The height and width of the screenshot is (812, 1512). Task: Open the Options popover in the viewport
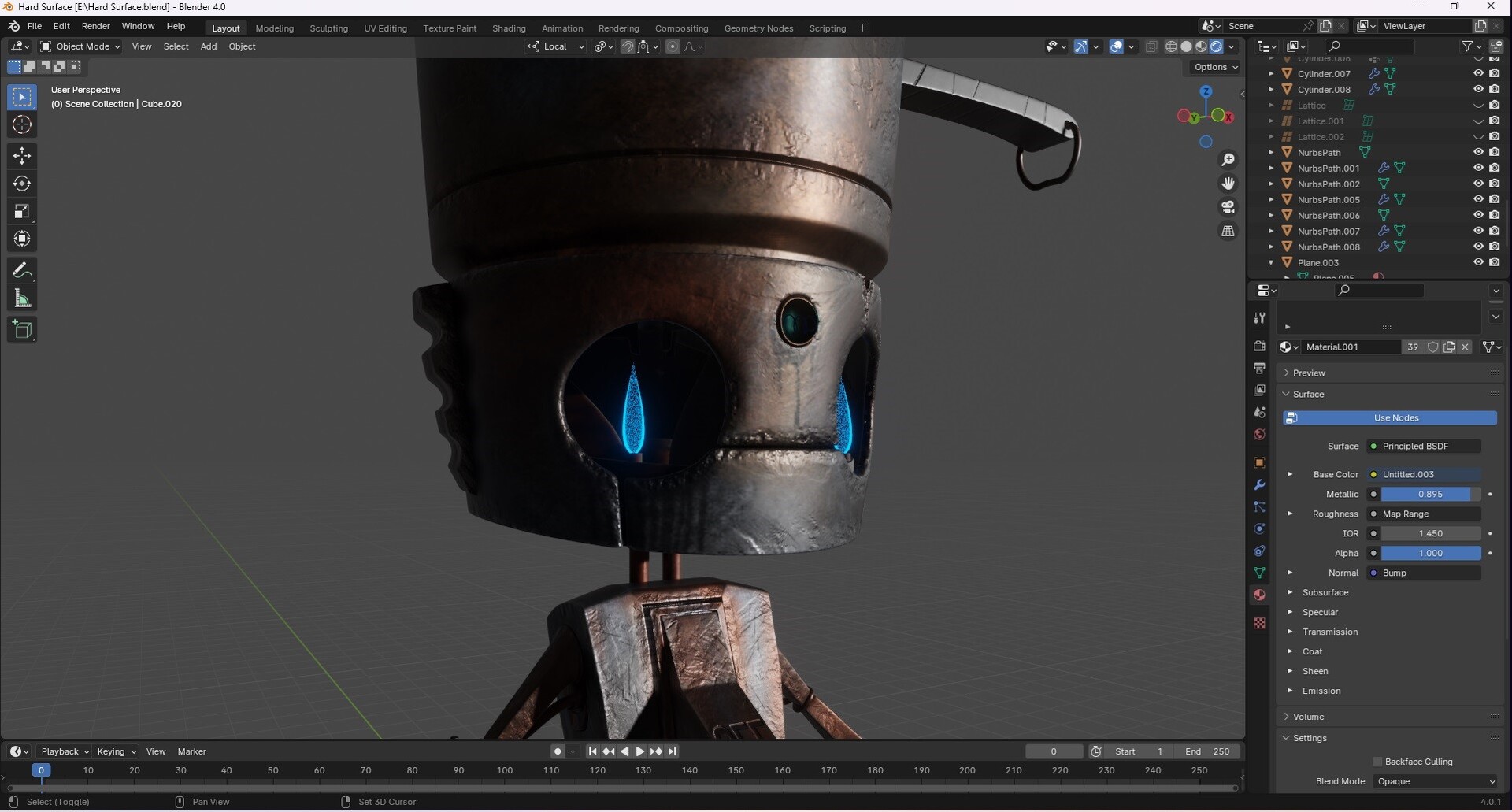[1214, 67]
